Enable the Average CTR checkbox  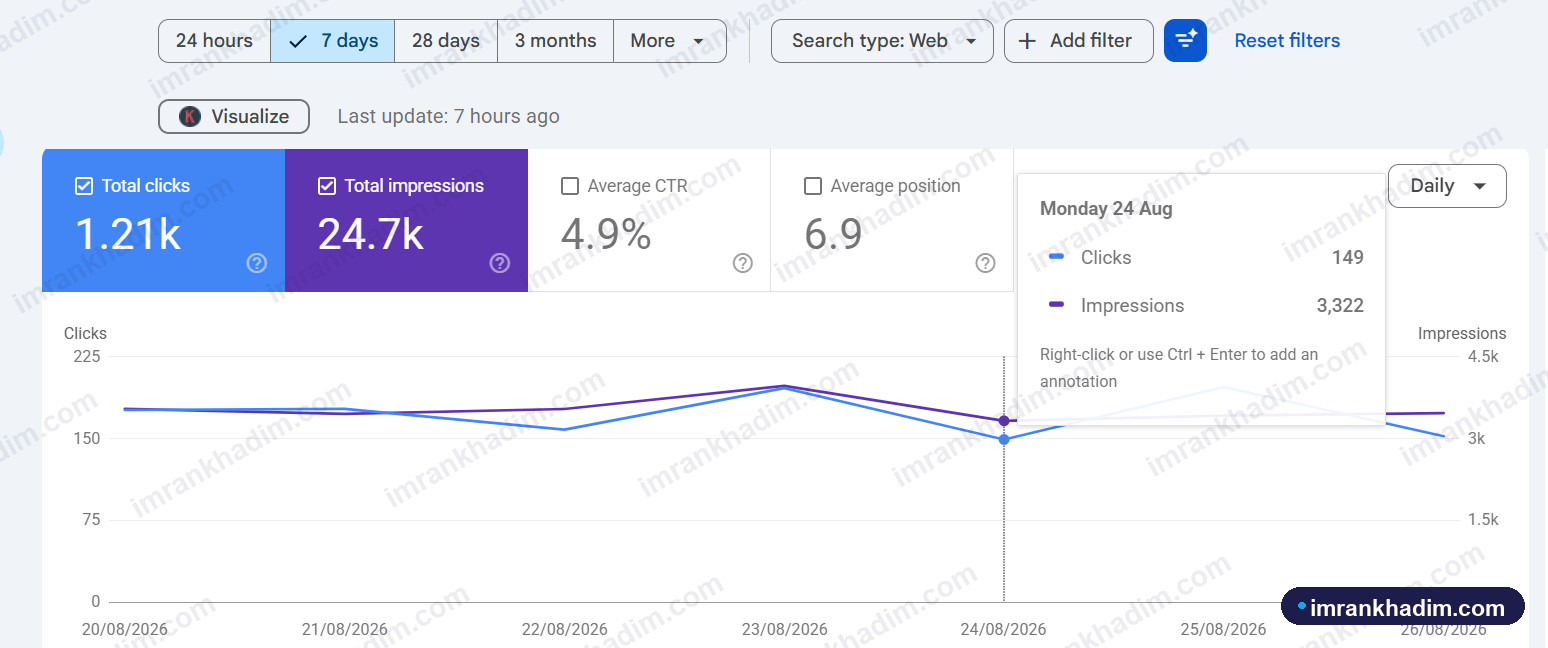tap(570, 186)
